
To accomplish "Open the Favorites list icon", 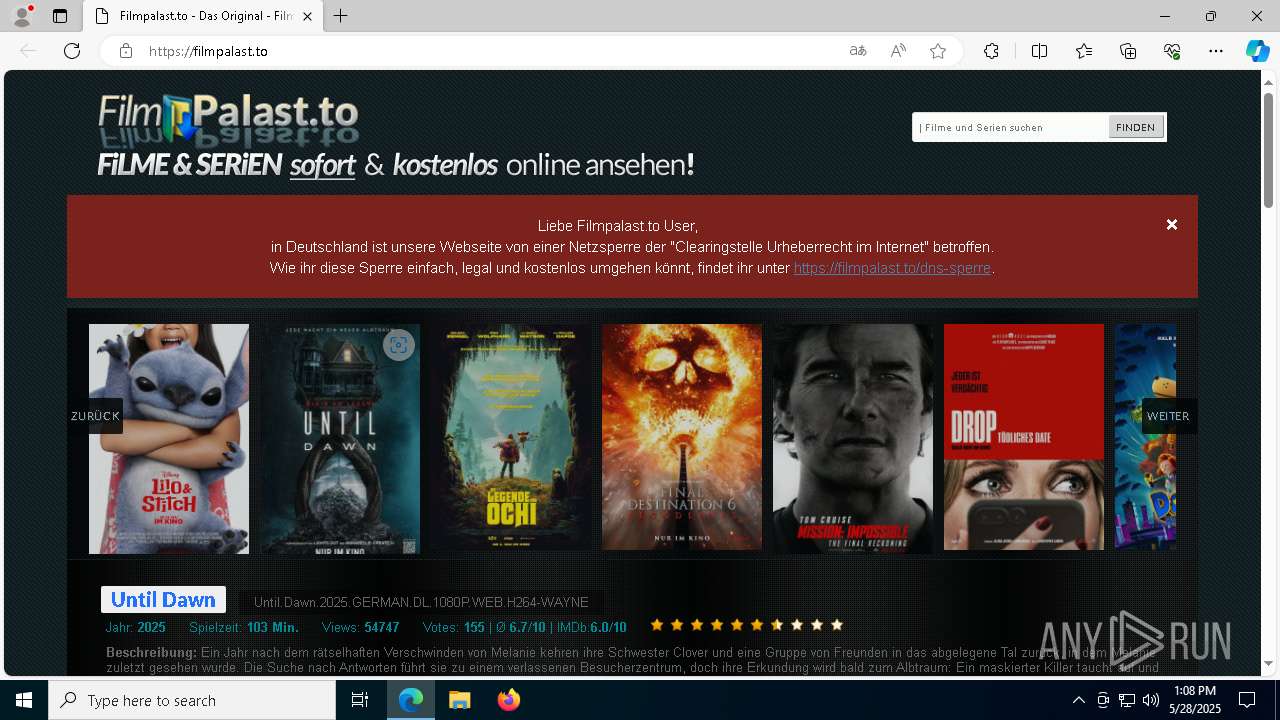I will pos(1084,51).
